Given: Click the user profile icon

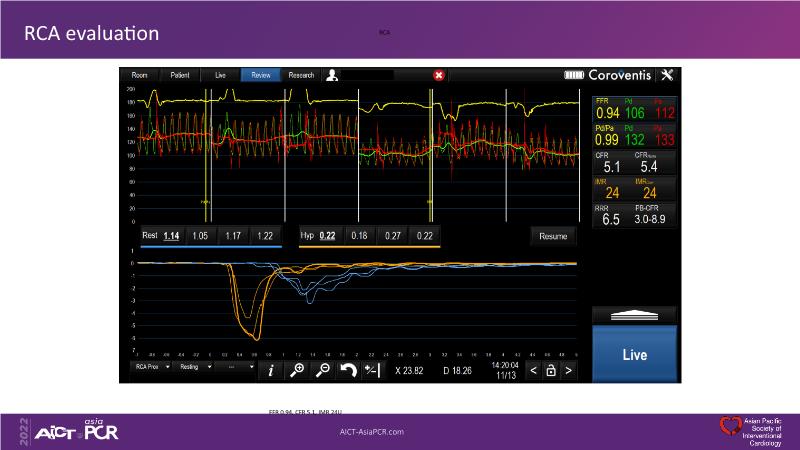Looking at the screenshot, I should coord(332,75).
